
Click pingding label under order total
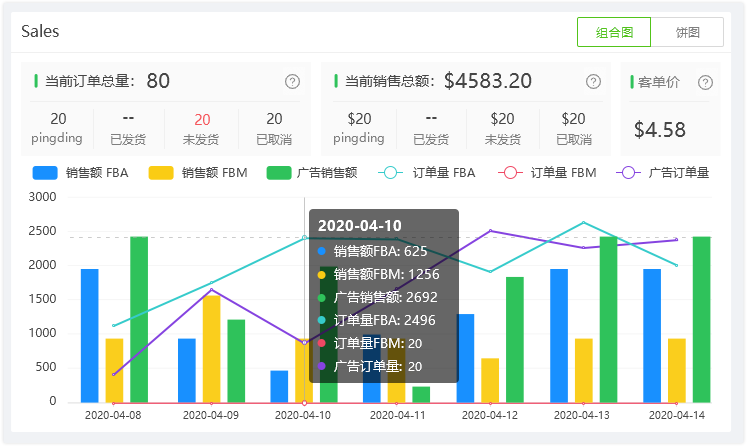(x=57, y=138)
